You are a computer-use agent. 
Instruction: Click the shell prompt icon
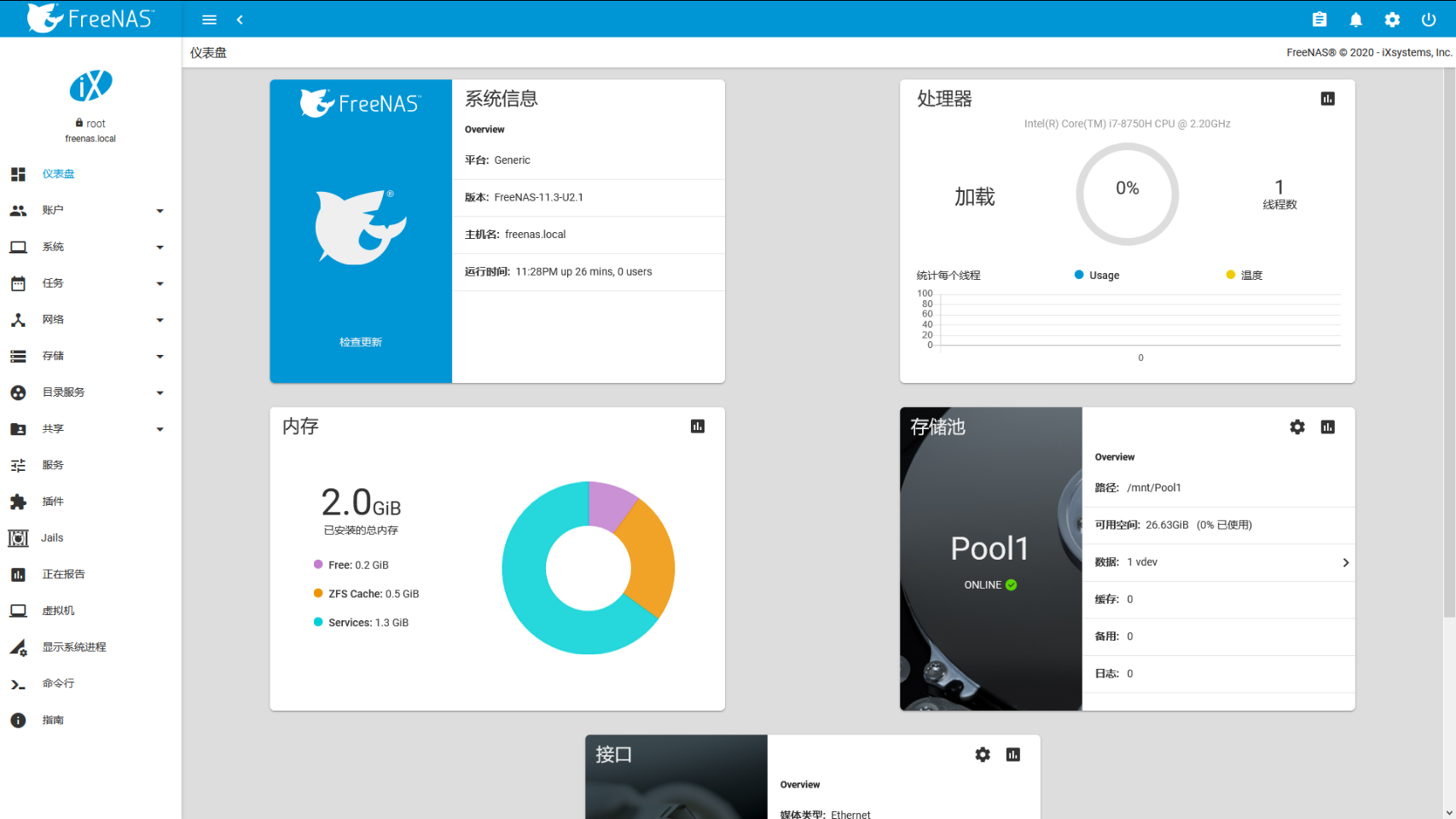pyautogui.click(x=18, y=684)
